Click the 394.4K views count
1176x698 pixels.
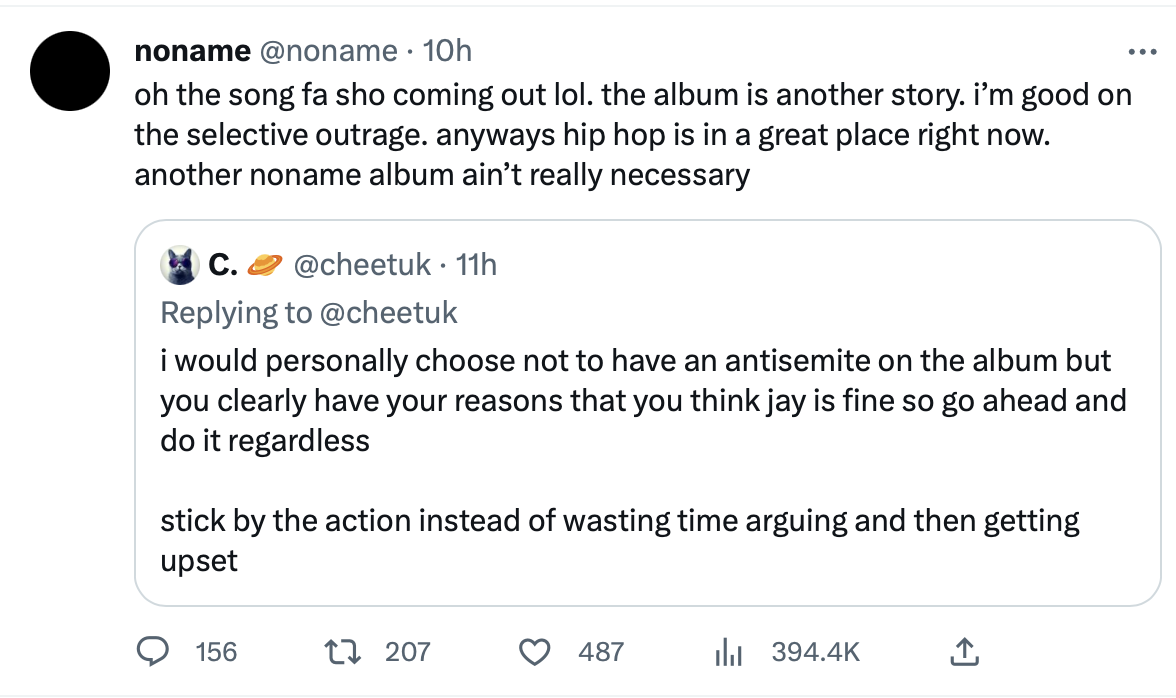click(815, 652)
